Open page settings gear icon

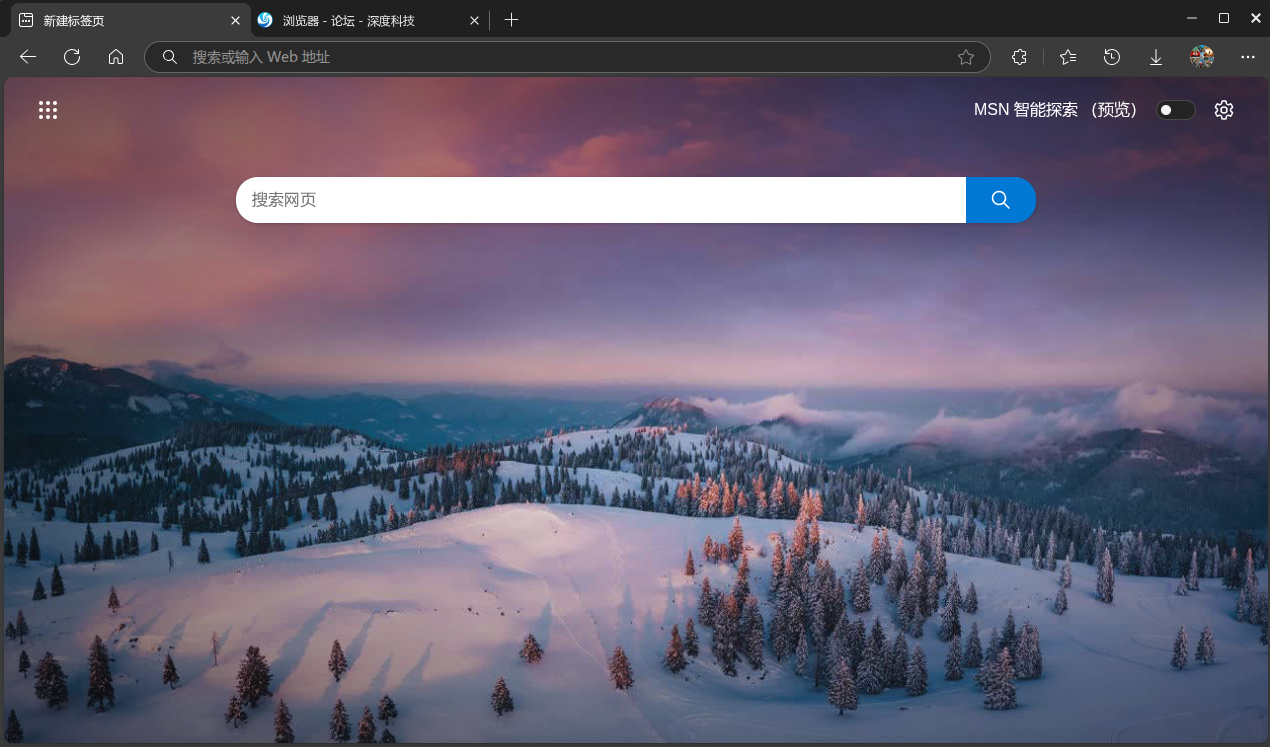click(1224, 110)
